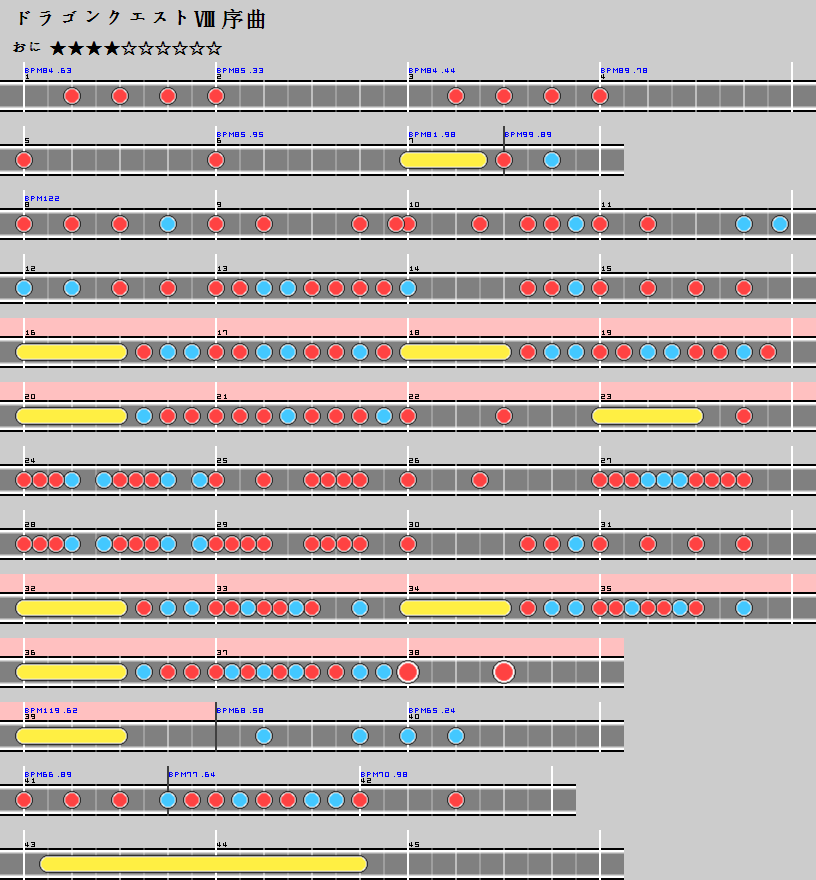Select measure number 27
Screen dimensions: 816x880
point(606,461)
